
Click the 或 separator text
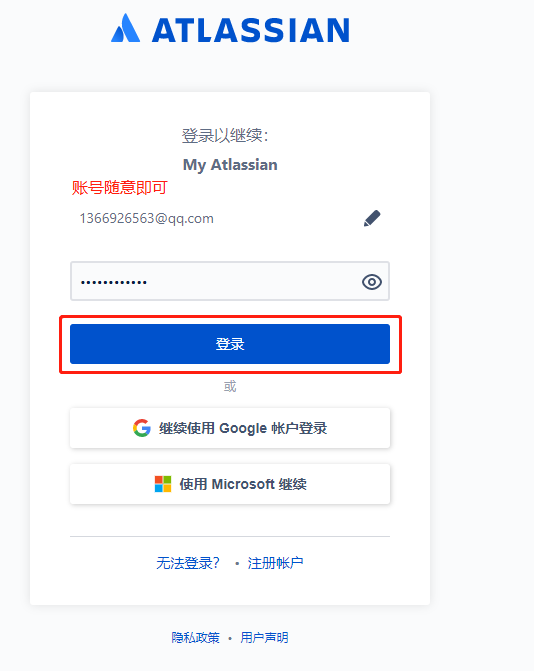[x=230, y=386]
